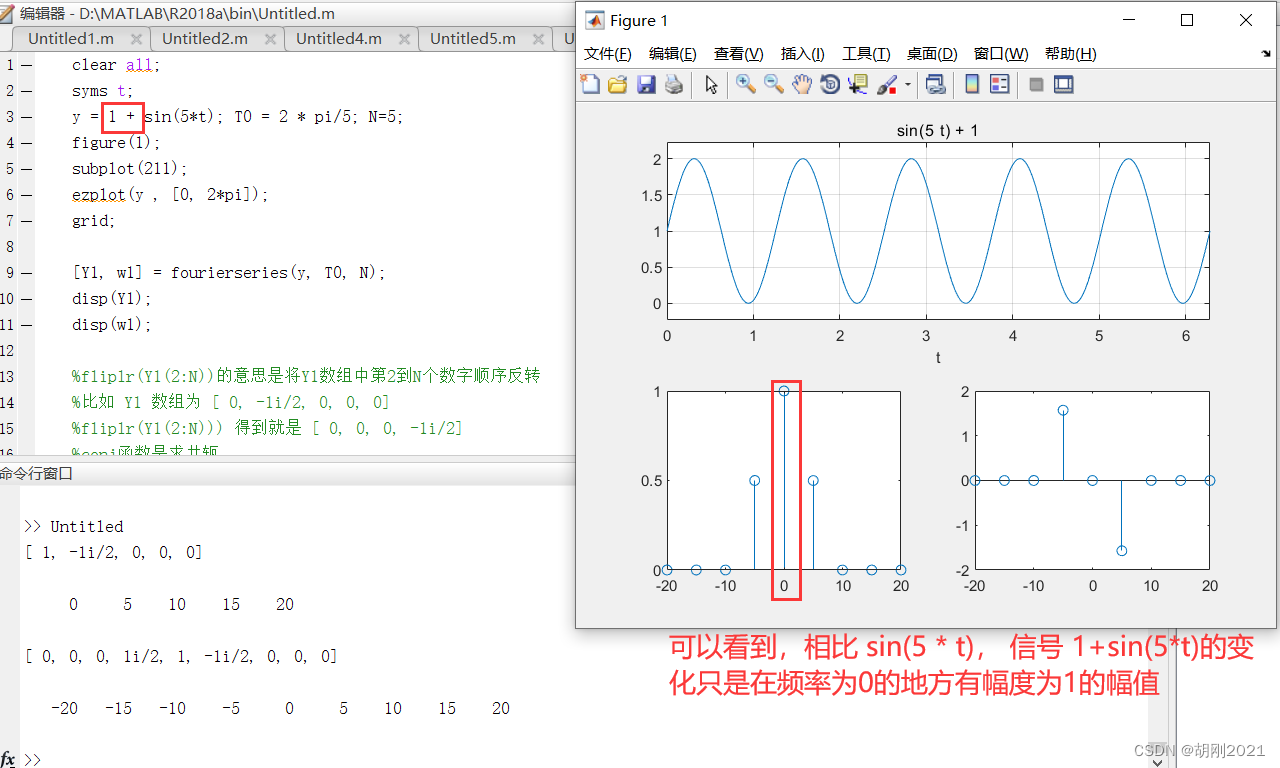Open the 查看(V) menu
The height and width of the screenshot is (768, 1280).
[x=739, y=54]
